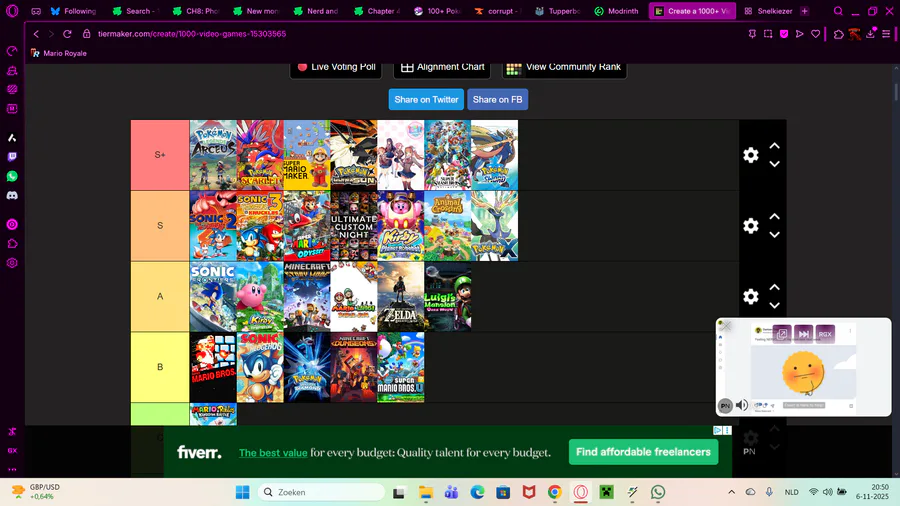Move A tier row down
The height and width of the screenshot is (506, 900).
[774, 305]
